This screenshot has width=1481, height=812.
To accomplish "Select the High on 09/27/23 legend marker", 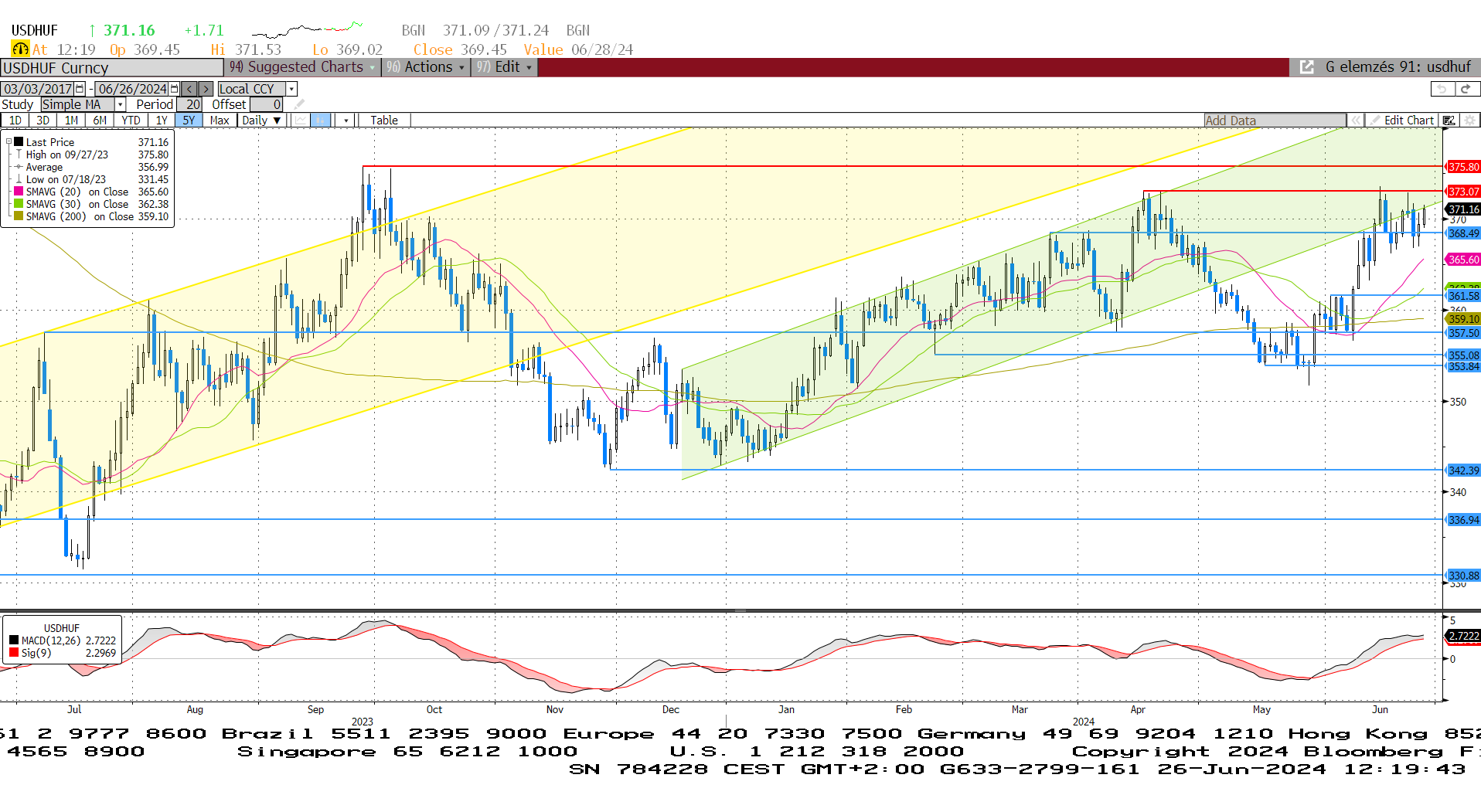I will click(19, 155).
